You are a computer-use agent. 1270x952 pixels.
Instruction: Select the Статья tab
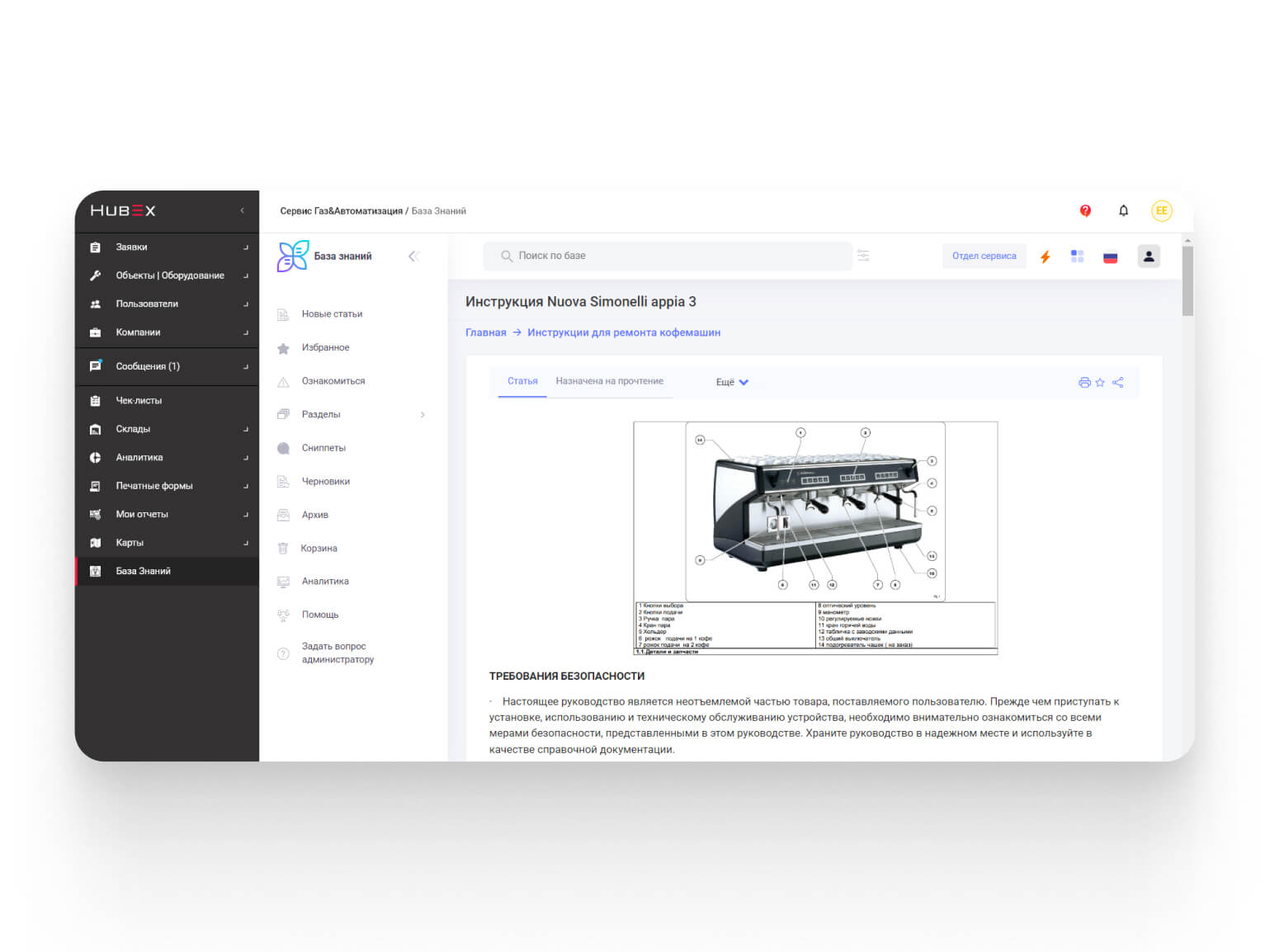click(522, 381)
